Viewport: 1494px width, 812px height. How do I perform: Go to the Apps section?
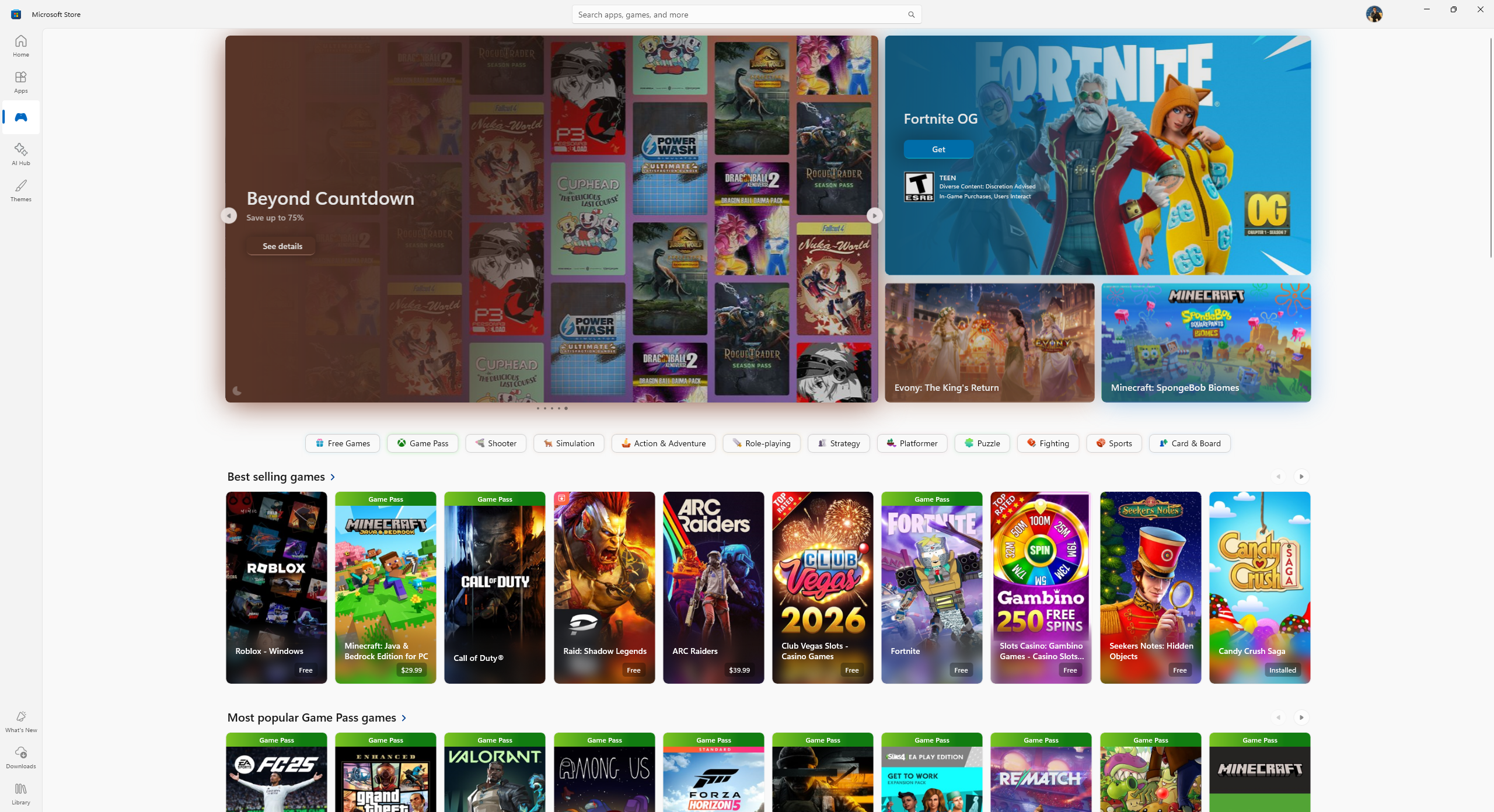[20, 82]
